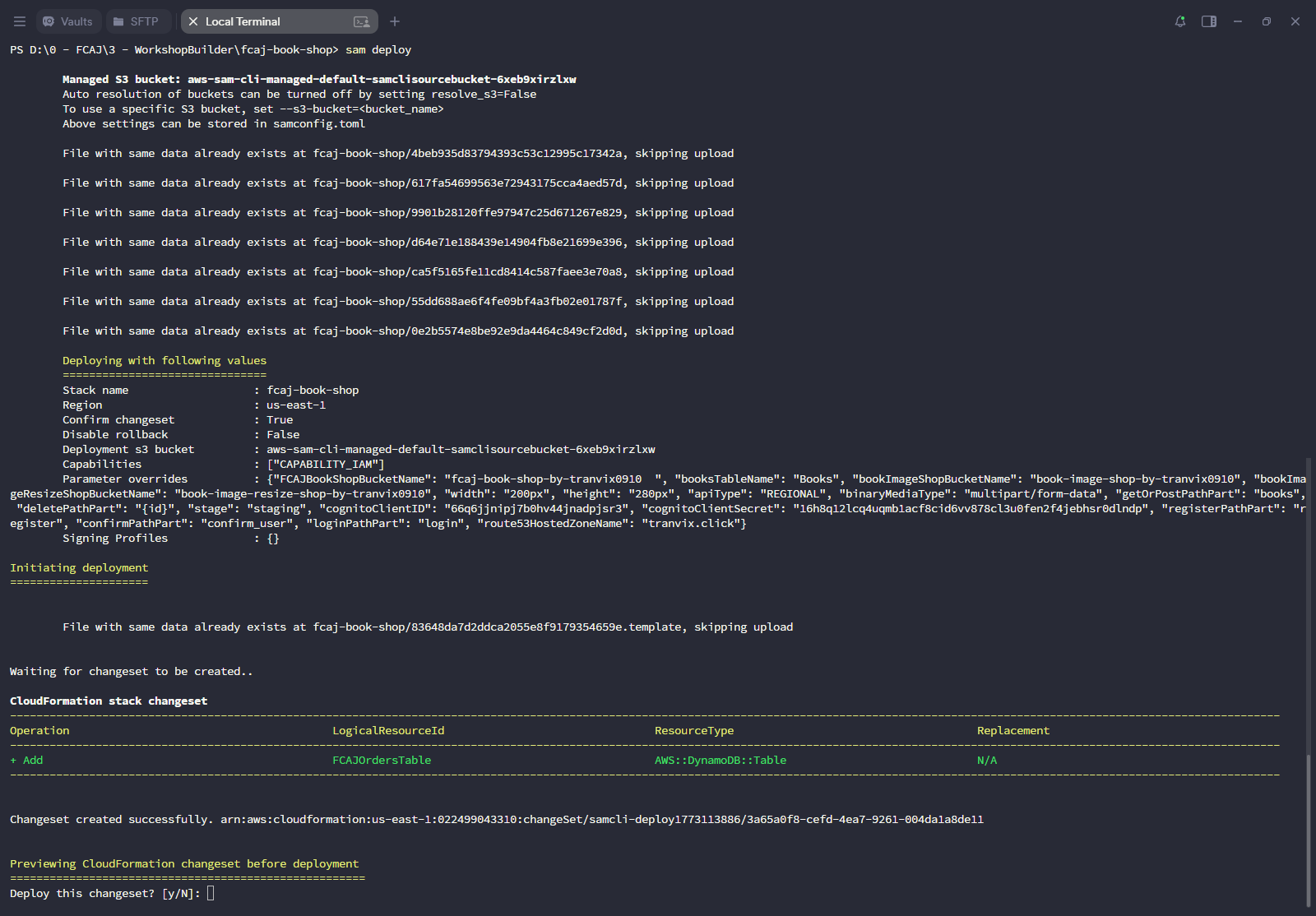1316x916 pixels.
Task: Maximize the window
Action: pyautogui.click(x=1267, y=21)
